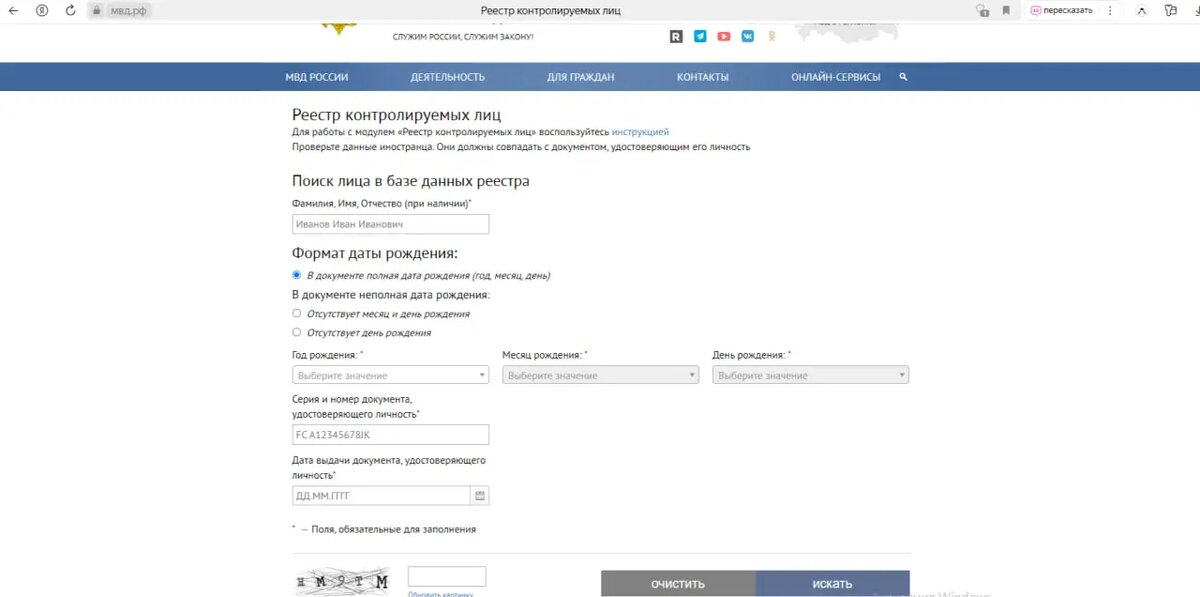This screenshot has width=1200, height=597.
Task: Open the VK social network icon
Action: pos(747,36)
